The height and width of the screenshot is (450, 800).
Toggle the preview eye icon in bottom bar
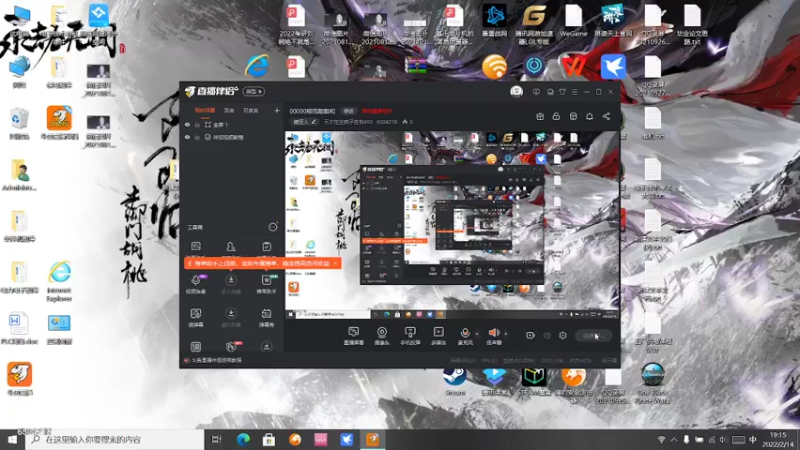(547, 335)
